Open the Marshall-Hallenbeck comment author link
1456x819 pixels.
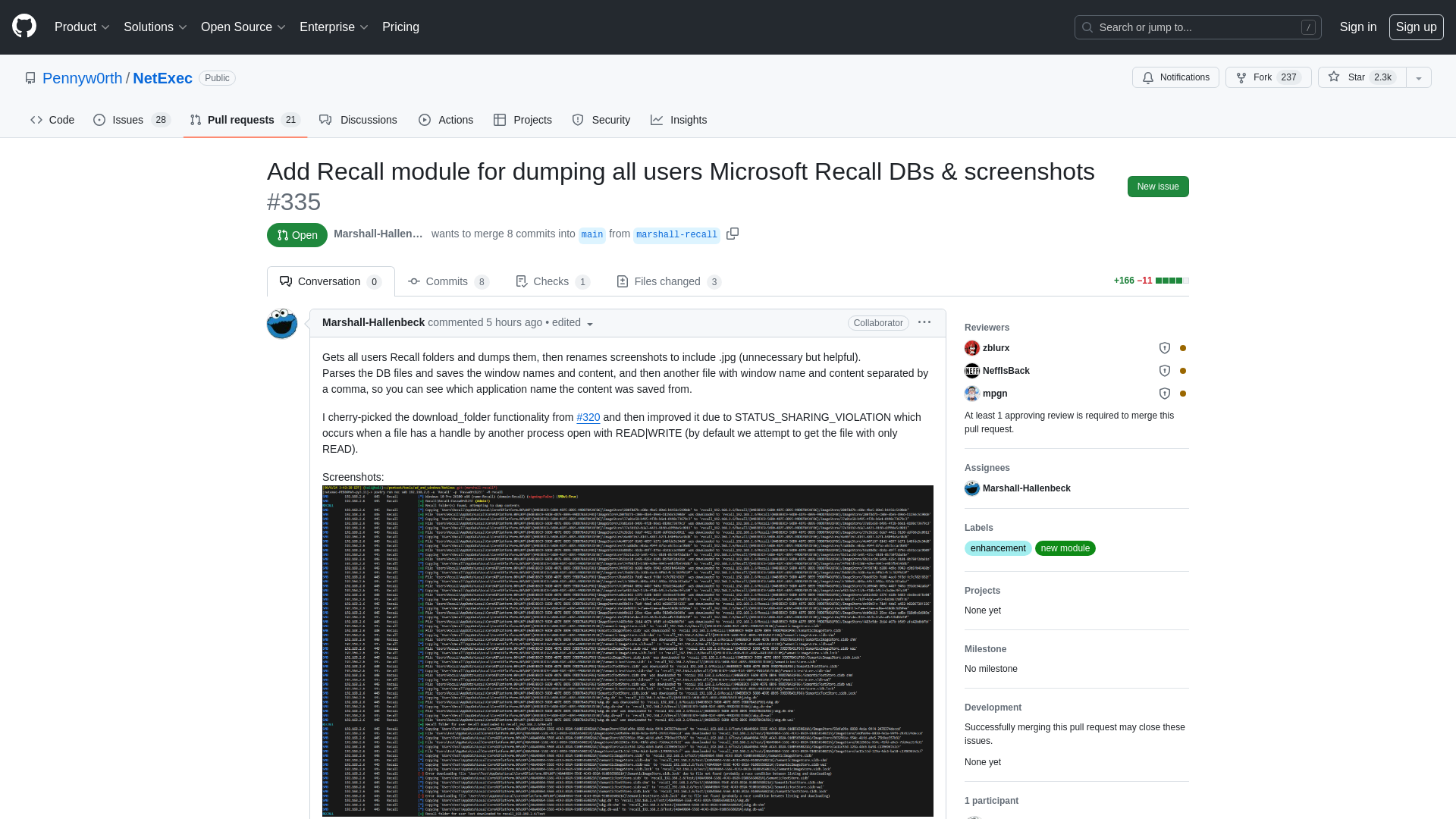(x=373, y=322)
